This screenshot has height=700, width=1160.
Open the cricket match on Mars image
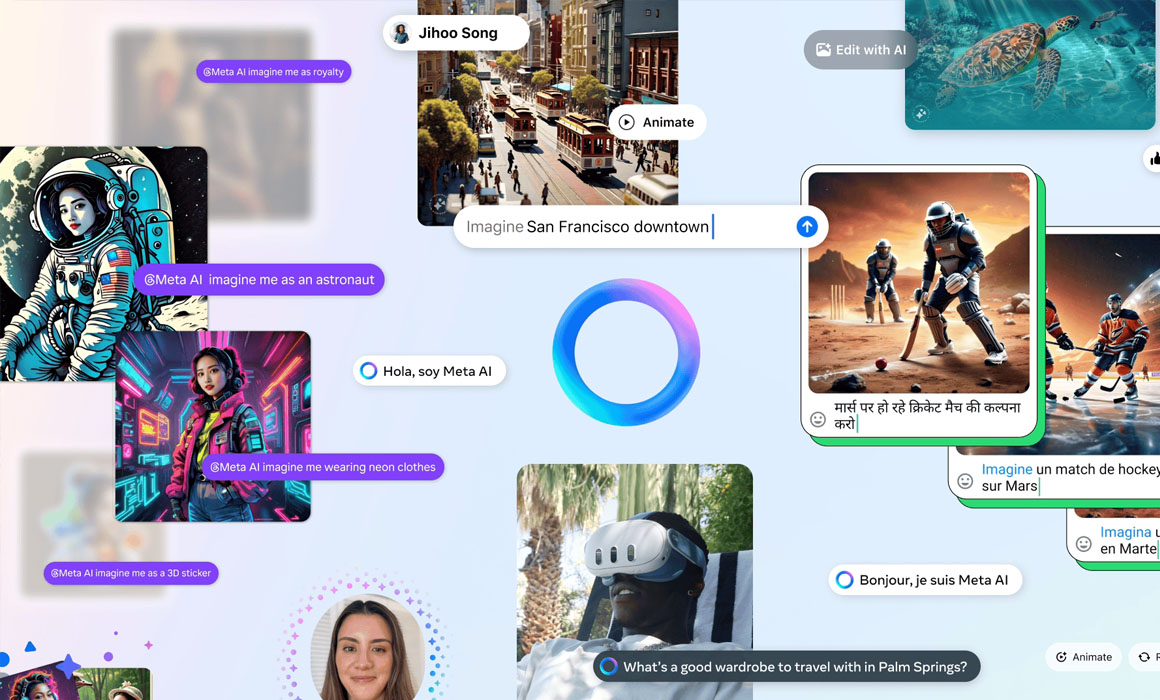point(919,283)
